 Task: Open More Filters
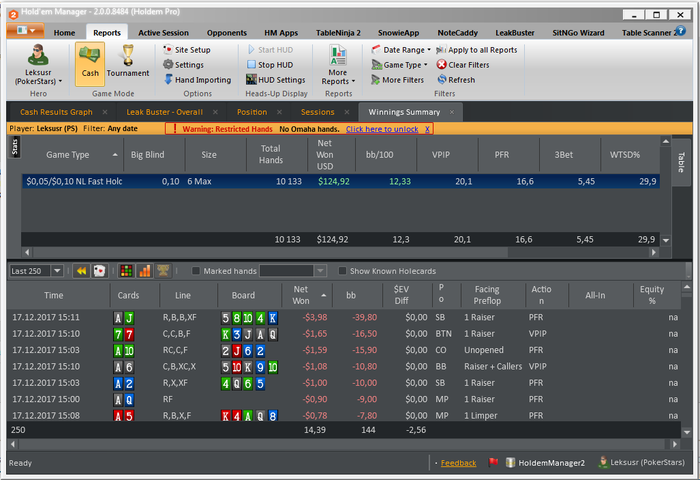(x=397, y=80)
